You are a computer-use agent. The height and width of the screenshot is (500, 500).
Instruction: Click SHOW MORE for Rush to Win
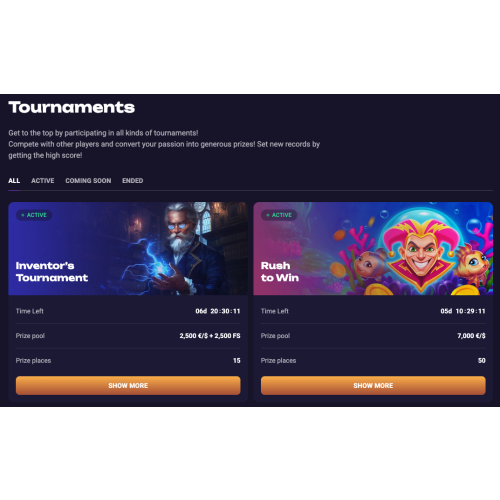pos(373,386)
